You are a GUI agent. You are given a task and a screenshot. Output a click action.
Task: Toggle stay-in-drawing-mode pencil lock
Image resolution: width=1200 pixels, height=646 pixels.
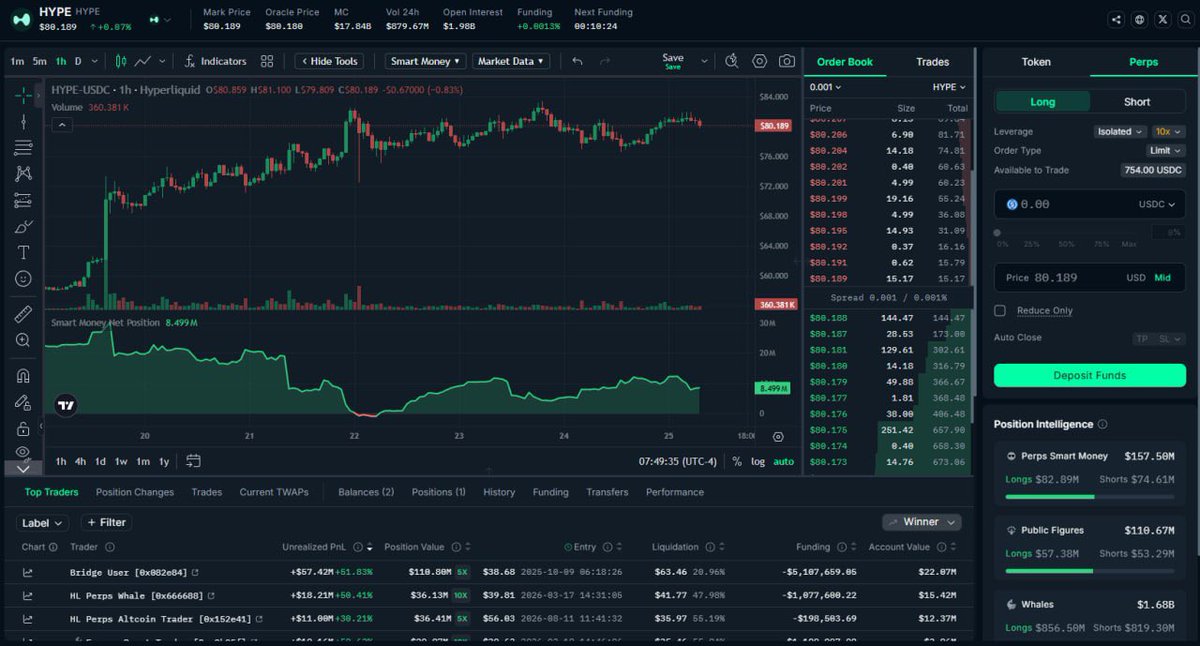pos(23,402)
